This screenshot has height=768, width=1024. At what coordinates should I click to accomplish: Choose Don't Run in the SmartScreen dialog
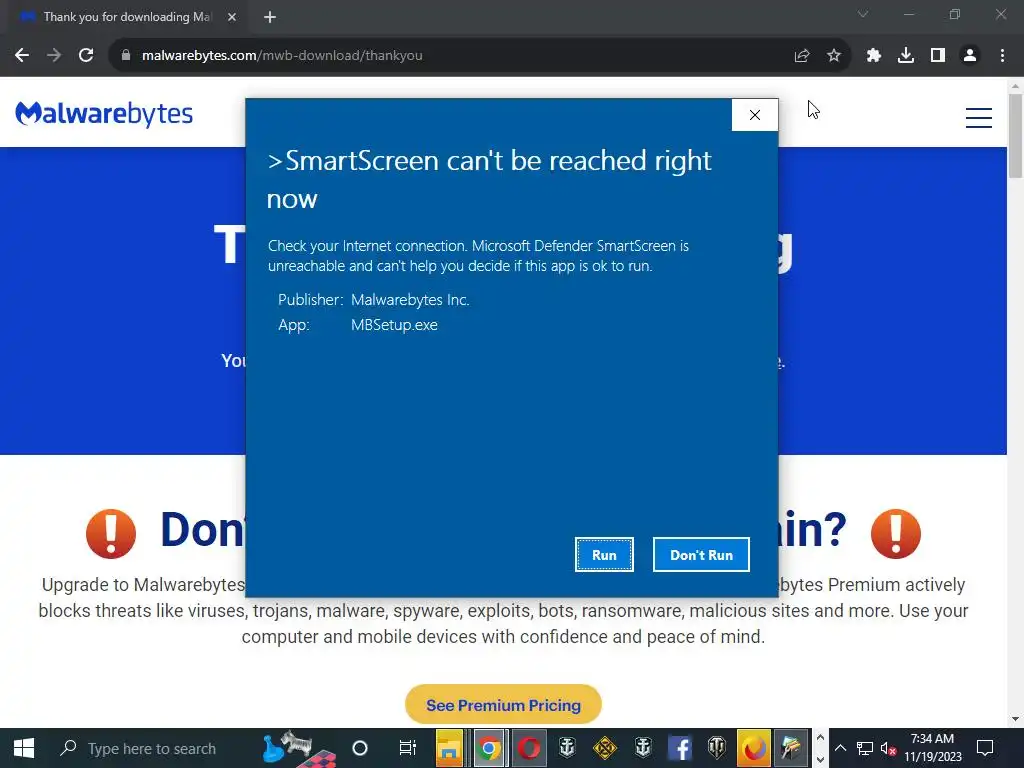[x=701, y=554]
